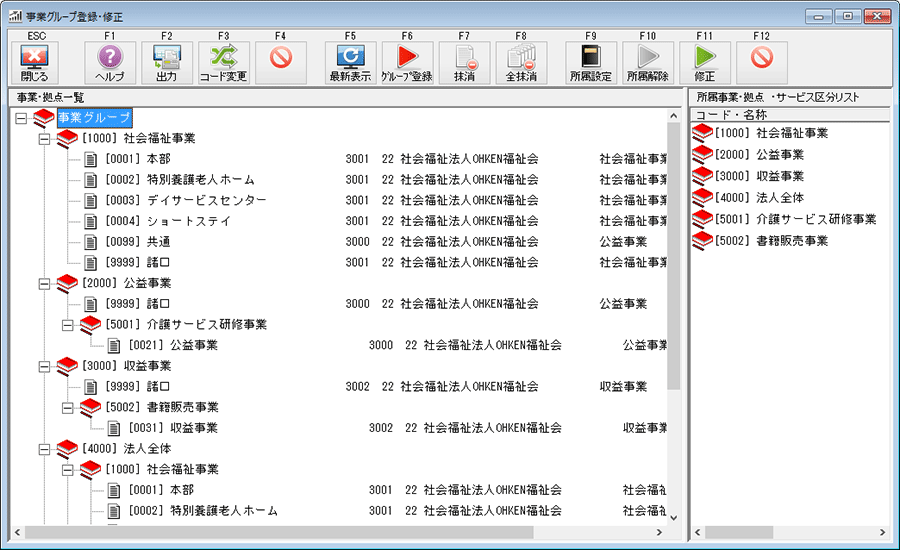Viewport: 900px width, 550px height.
Task: Click right list horizontal scrollbar right arrow
Action: click(x=882, y=532)
